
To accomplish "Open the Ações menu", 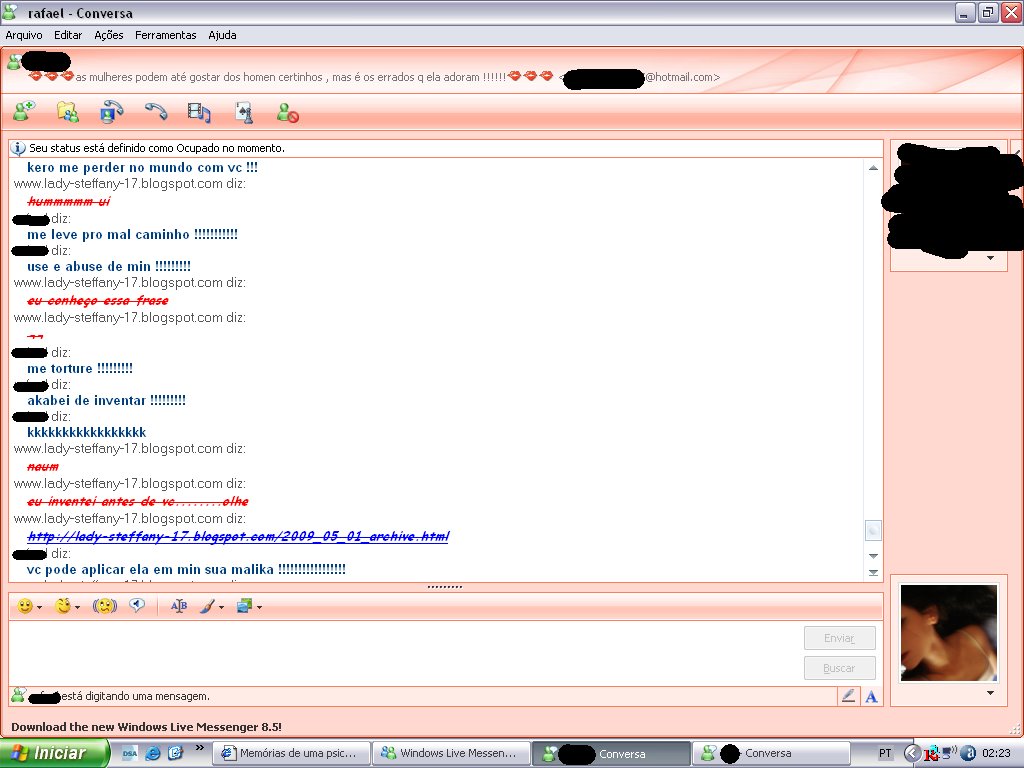I will point(108,35).
